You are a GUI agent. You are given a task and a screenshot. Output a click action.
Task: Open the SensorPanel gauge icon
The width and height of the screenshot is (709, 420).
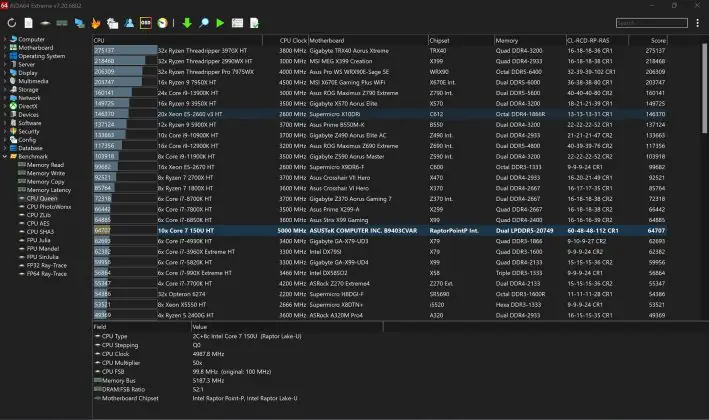tap(162, 23)
